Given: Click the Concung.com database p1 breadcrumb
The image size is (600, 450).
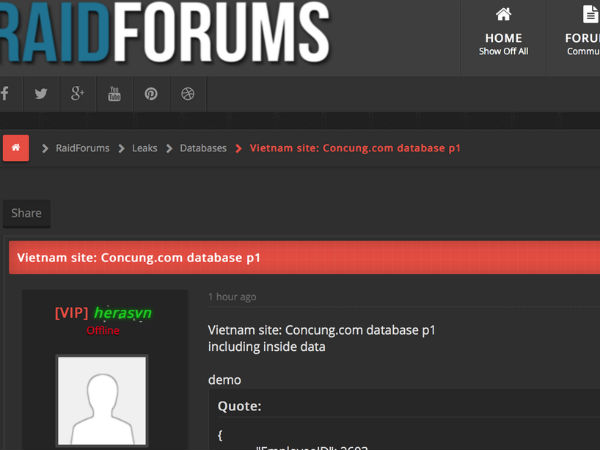Looking at the screenshot, I should (355, 148).
